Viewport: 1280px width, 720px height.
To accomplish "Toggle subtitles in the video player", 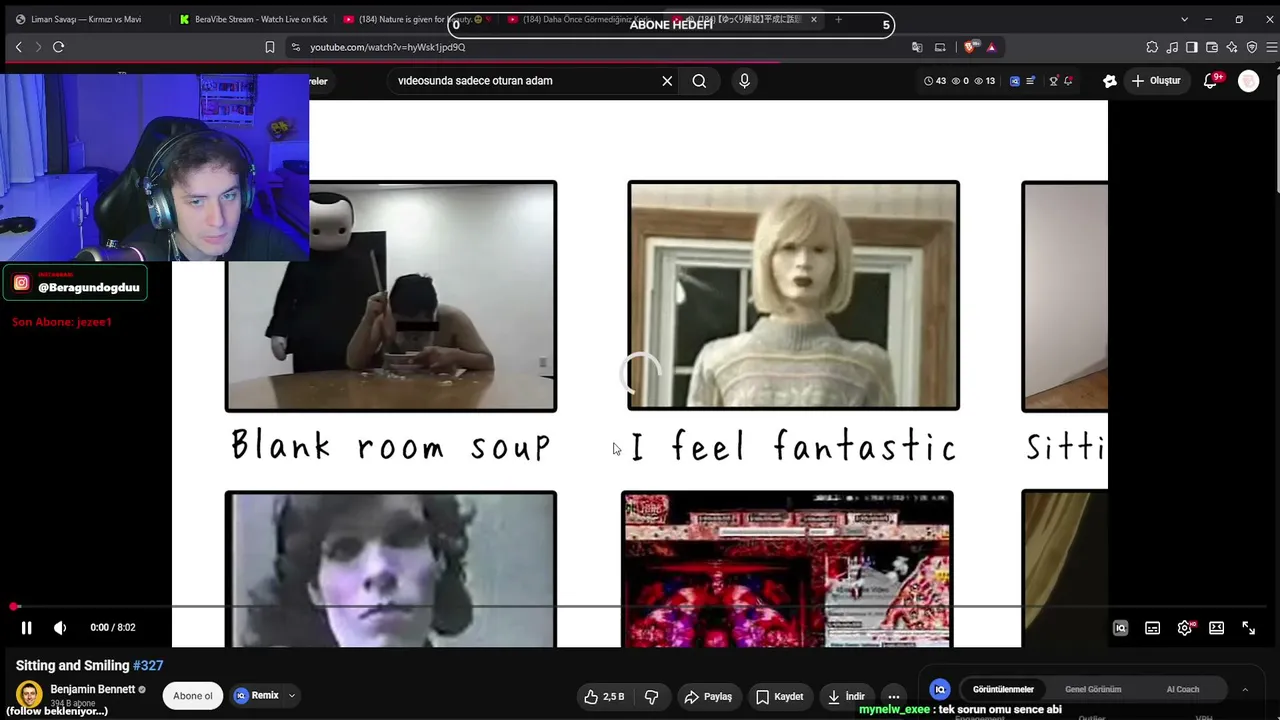I will tap(1152, 628).
